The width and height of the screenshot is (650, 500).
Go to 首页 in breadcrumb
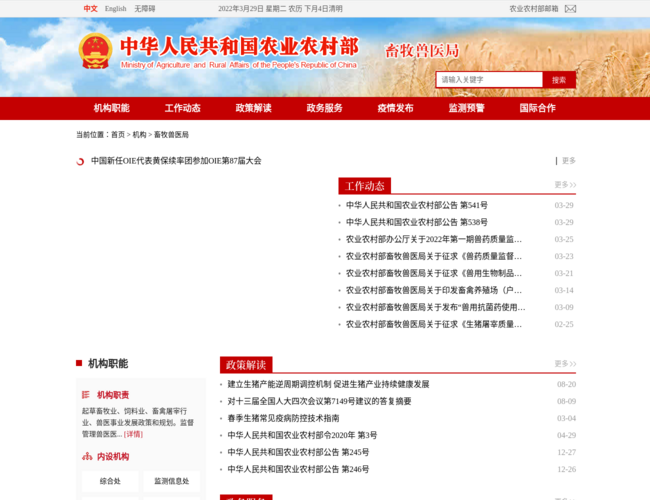(118, 135)
